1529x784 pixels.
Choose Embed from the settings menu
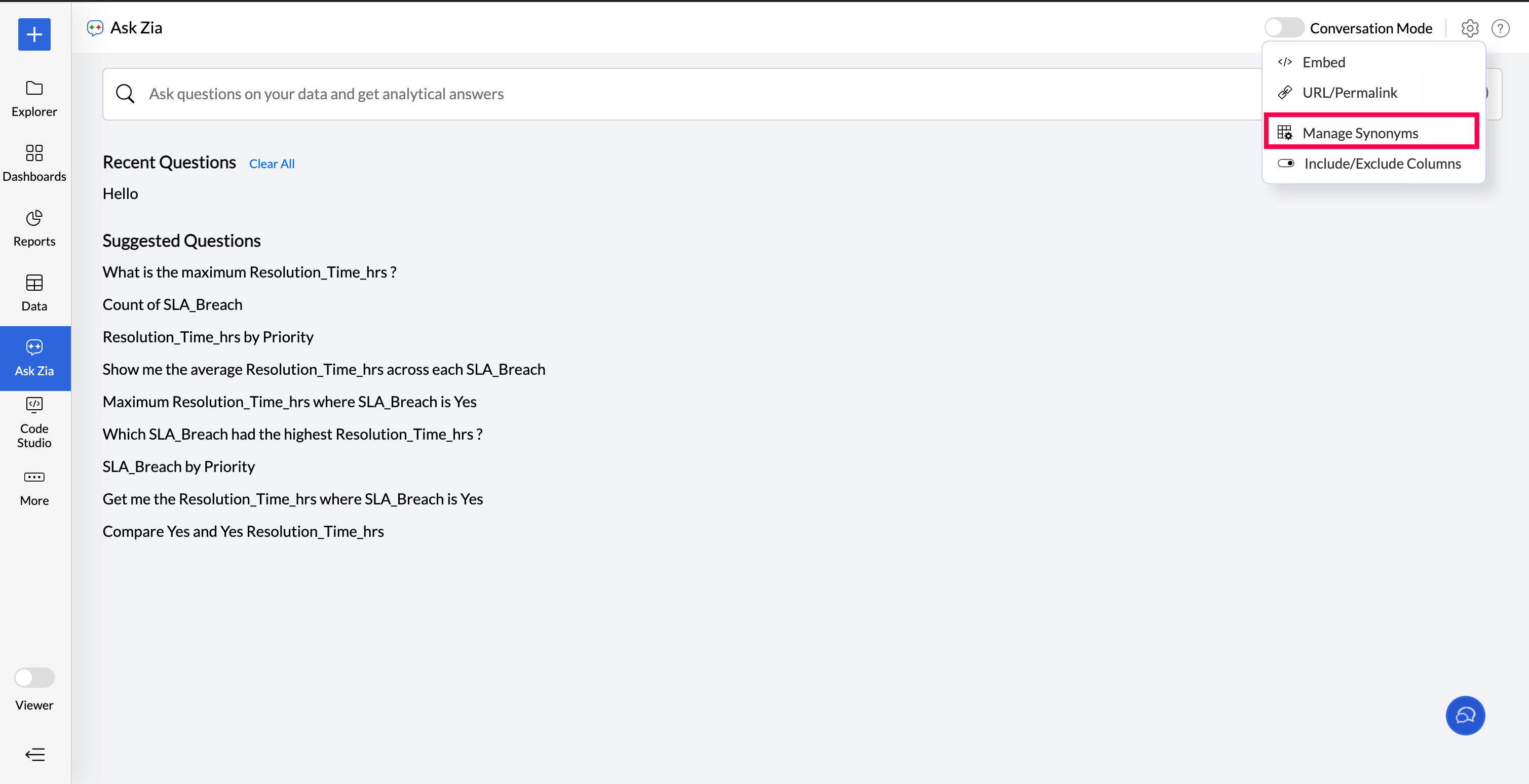pos(1323,62)
